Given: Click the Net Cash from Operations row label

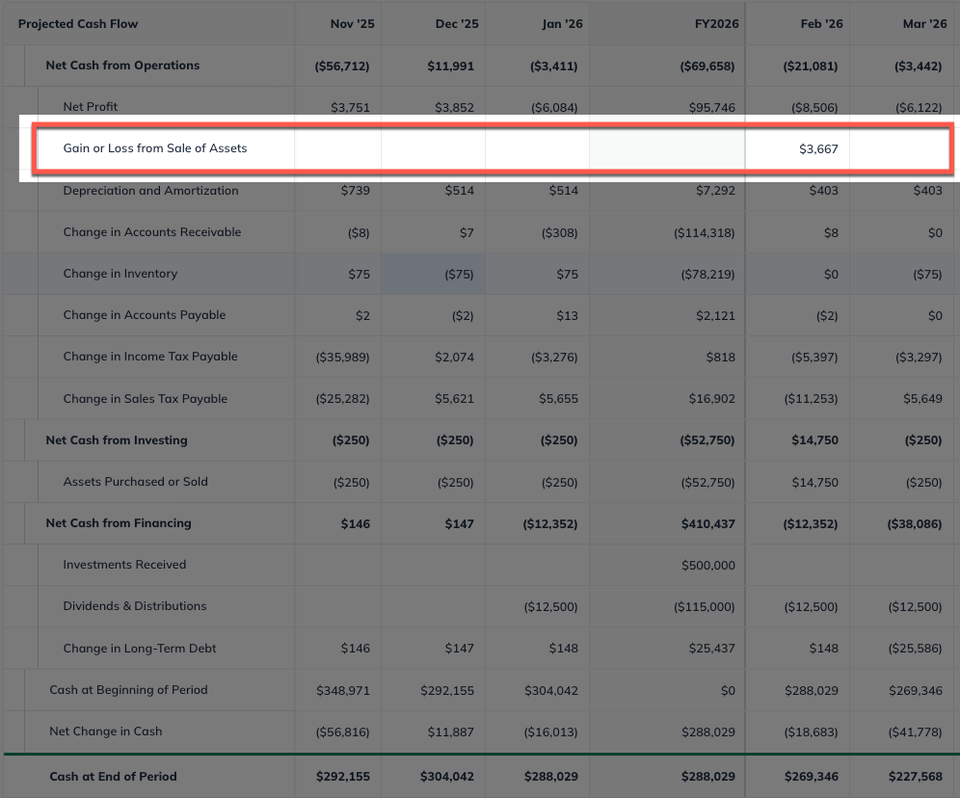Looking at the screenshot, I should (122, 66).
